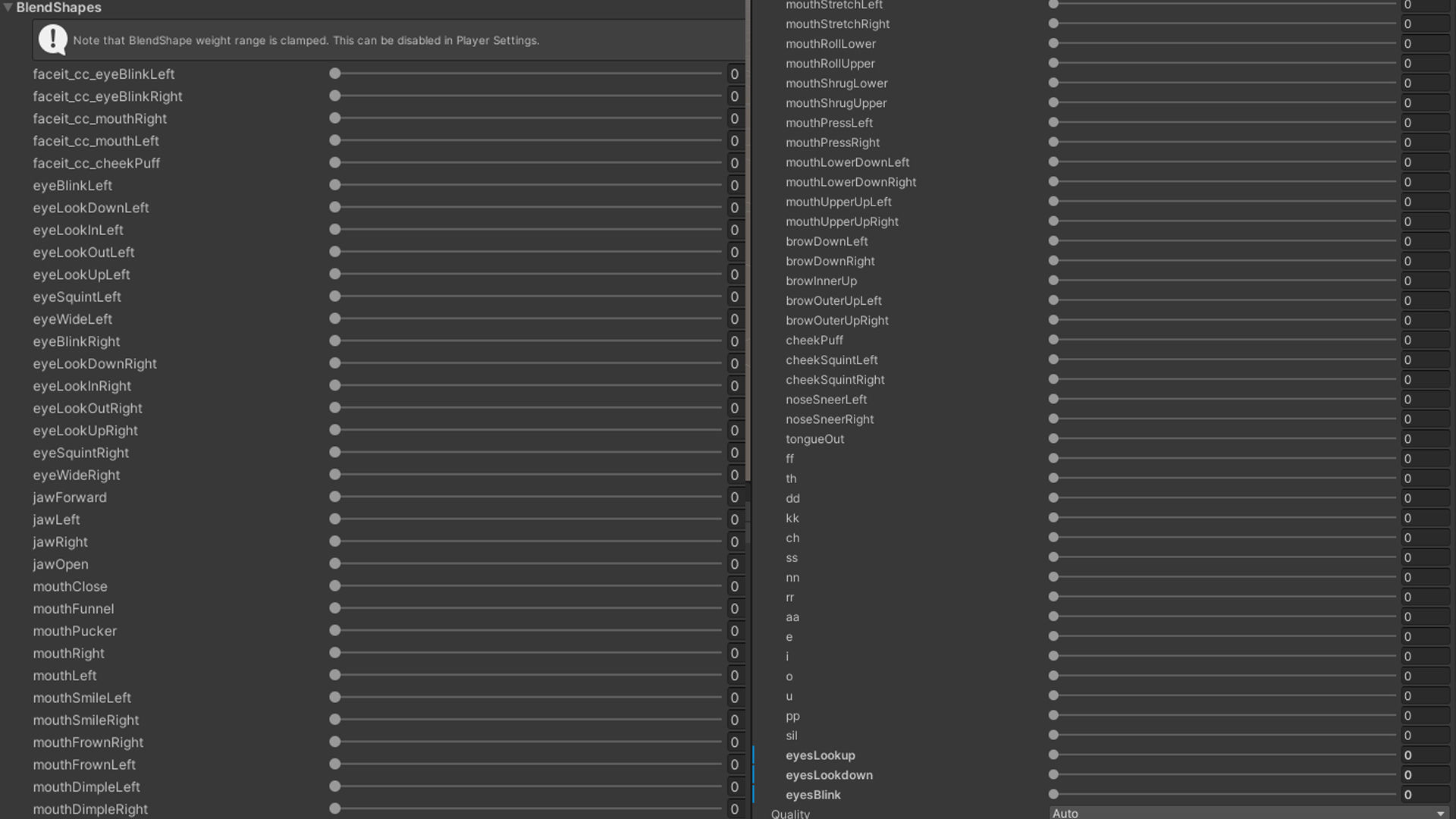Click the browInnerUp slider handle
The image size is (1456, 819).
tap(1053, 281)
